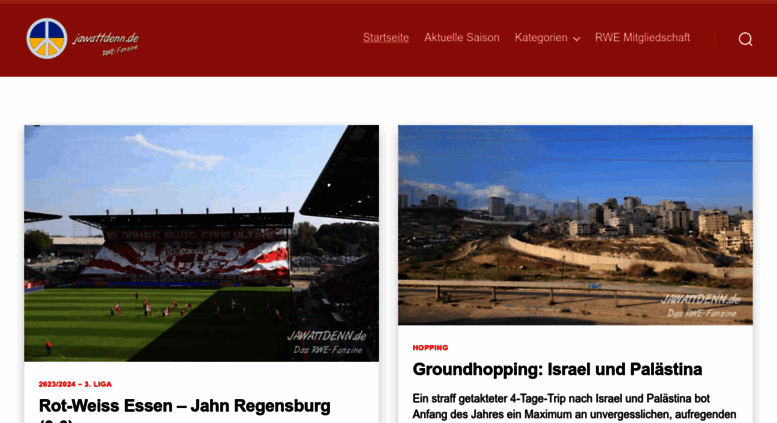The image size is (777, 423).
Task: Select the HOPPING category tag
Action: click(430, 348)
